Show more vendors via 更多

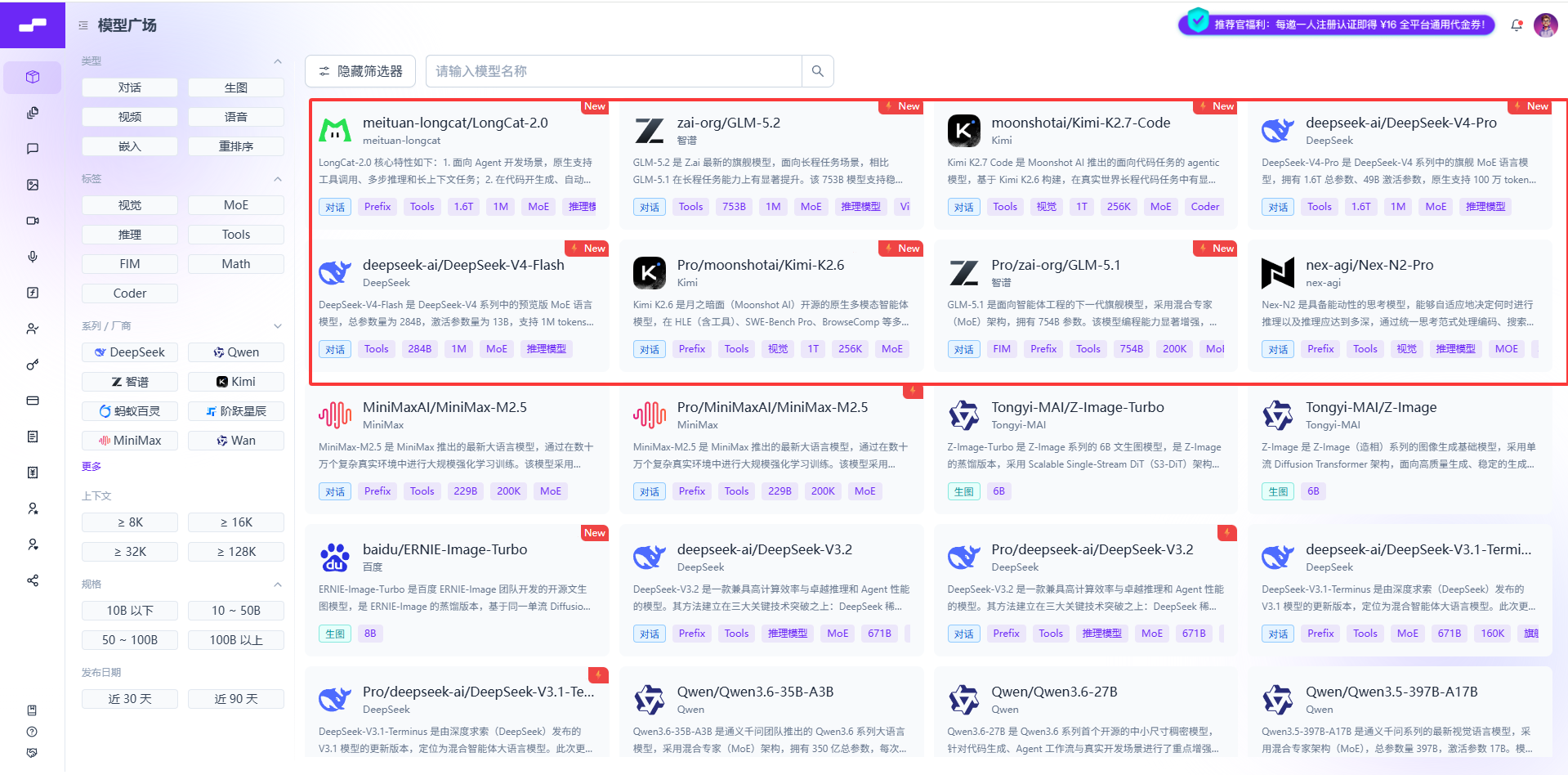click(92, 467)
